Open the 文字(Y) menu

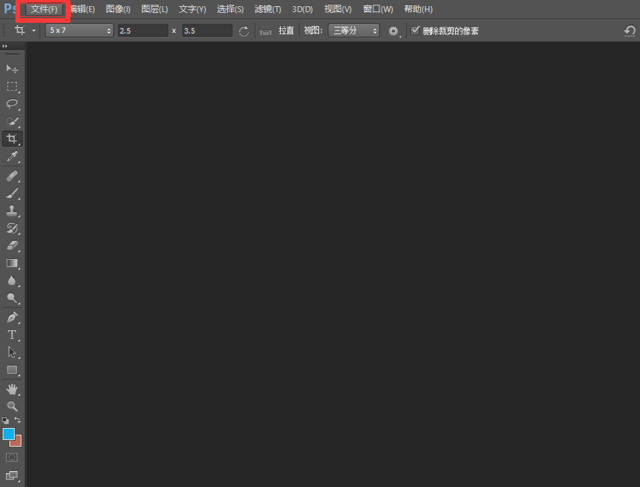pyautogui.click(x=192, y=9)
